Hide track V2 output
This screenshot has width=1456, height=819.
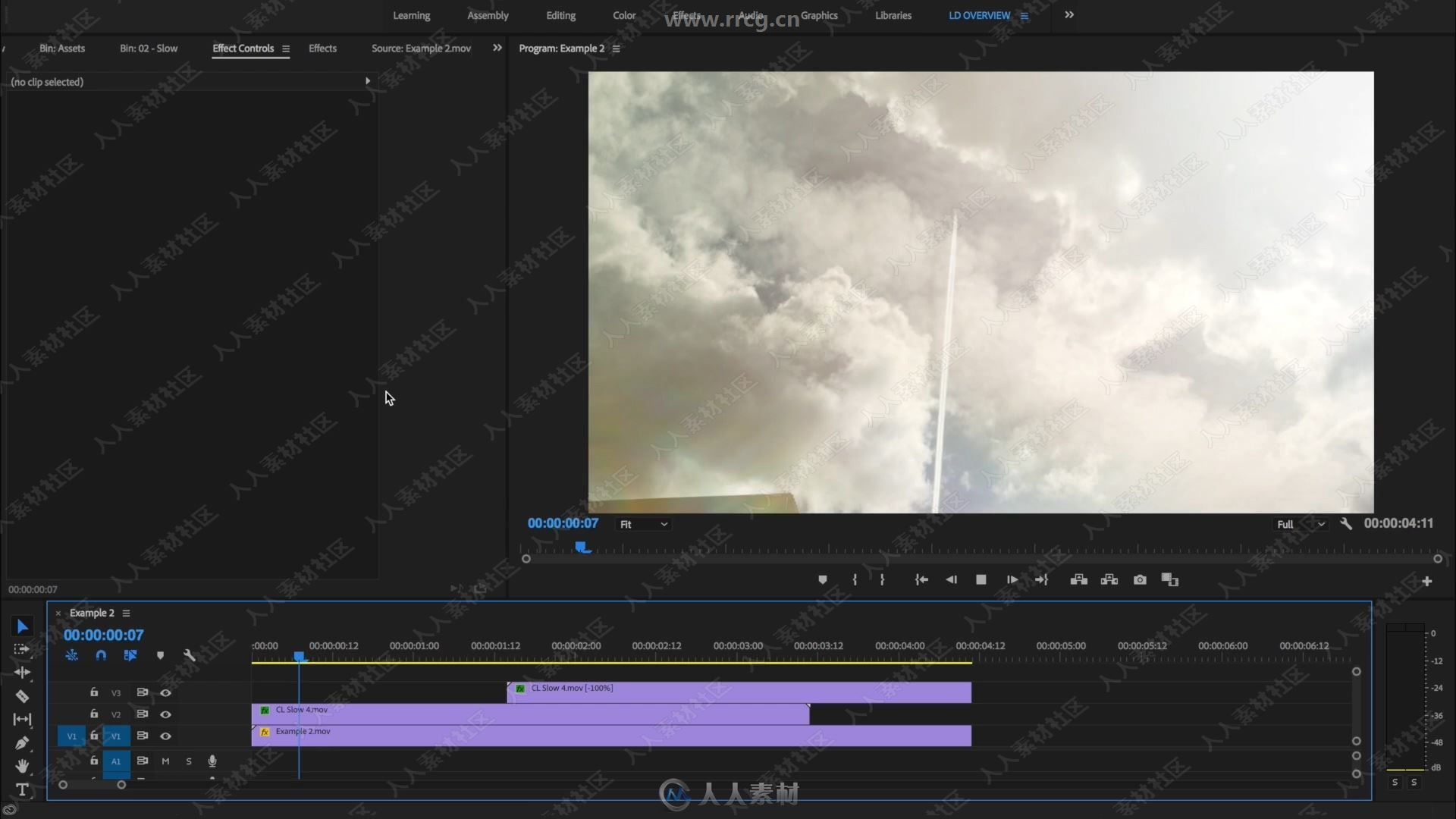click(x=165, y=714)
